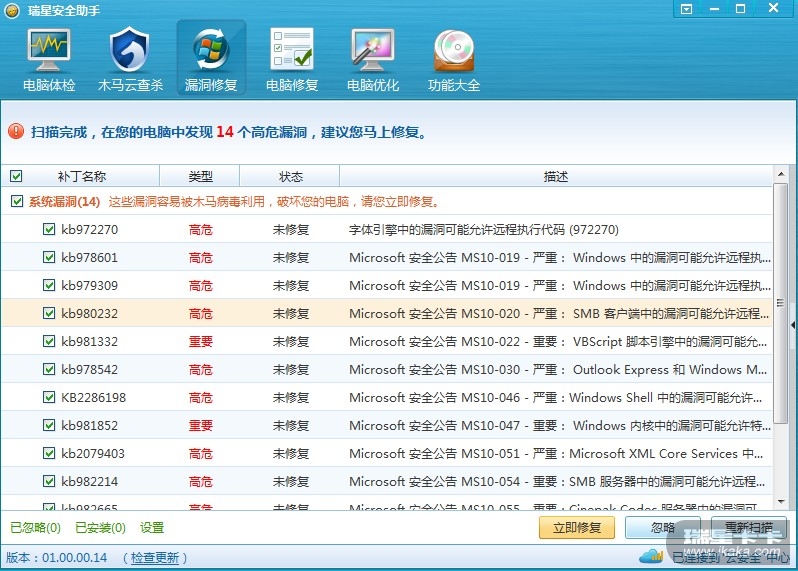798x571 pixels.
Task: Click the kb978601 patch name
Action: pyautogui.click(x=90, y=257)
